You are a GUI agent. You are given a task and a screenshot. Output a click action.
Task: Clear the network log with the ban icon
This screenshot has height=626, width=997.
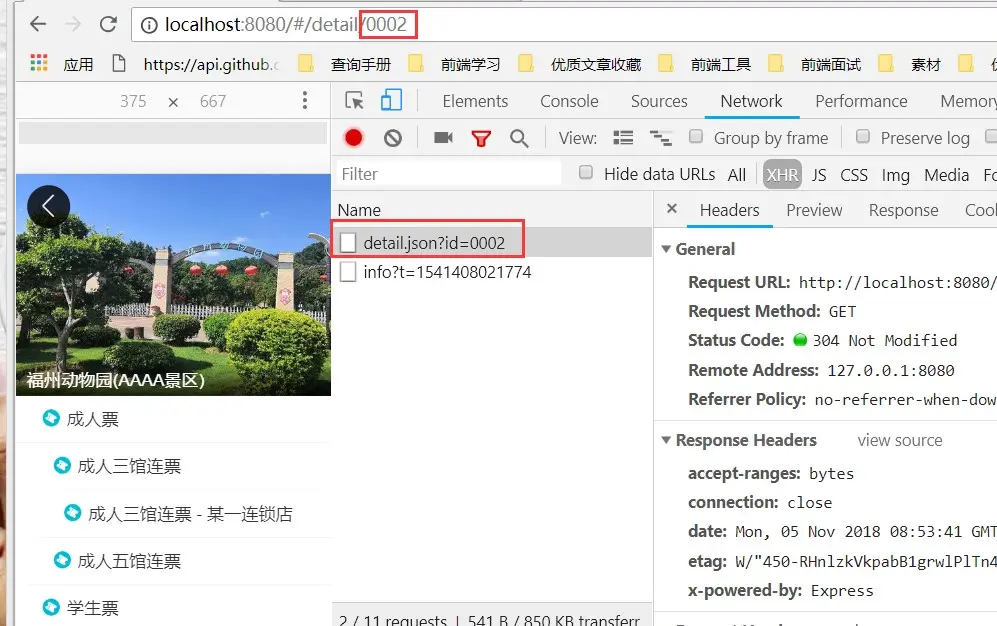pos(393,138)
